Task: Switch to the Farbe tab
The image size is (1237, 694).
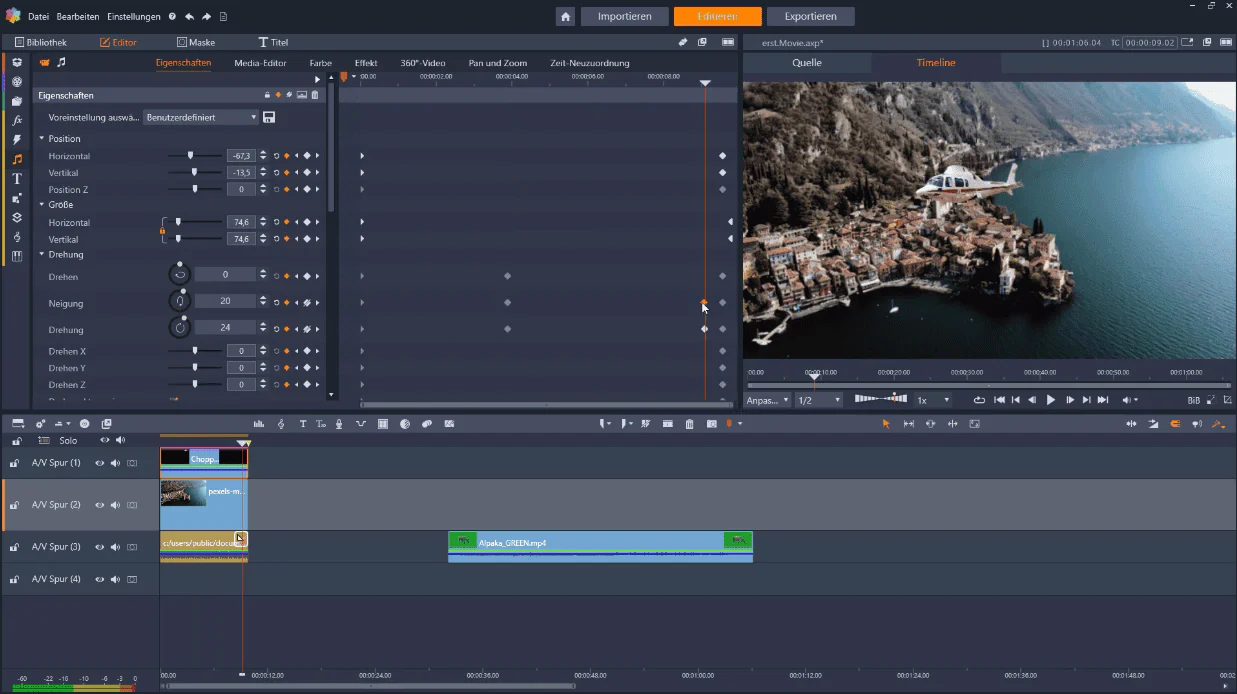Action: pos(320,63)
